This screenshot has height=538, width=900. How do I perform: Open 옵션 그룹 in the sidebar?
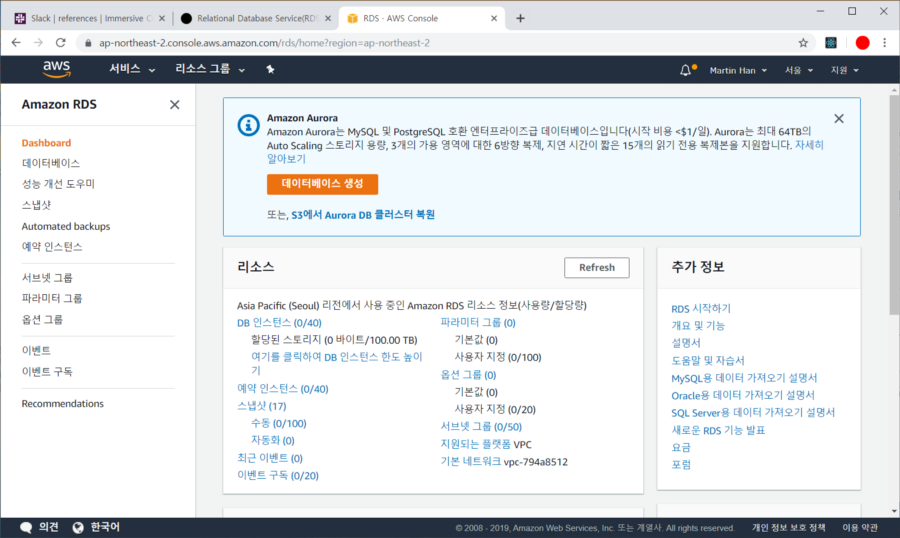tap(42, 320)
